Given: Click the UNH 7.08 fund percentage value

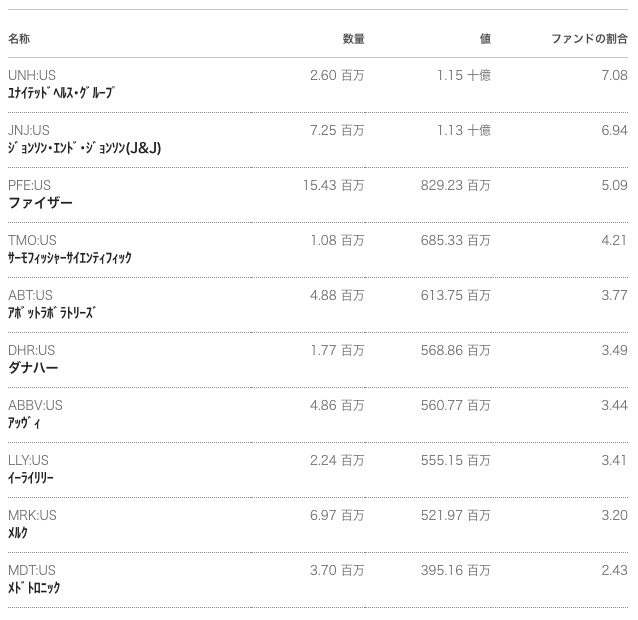Looking at the screenshot, I should click(x=614, y=75).
